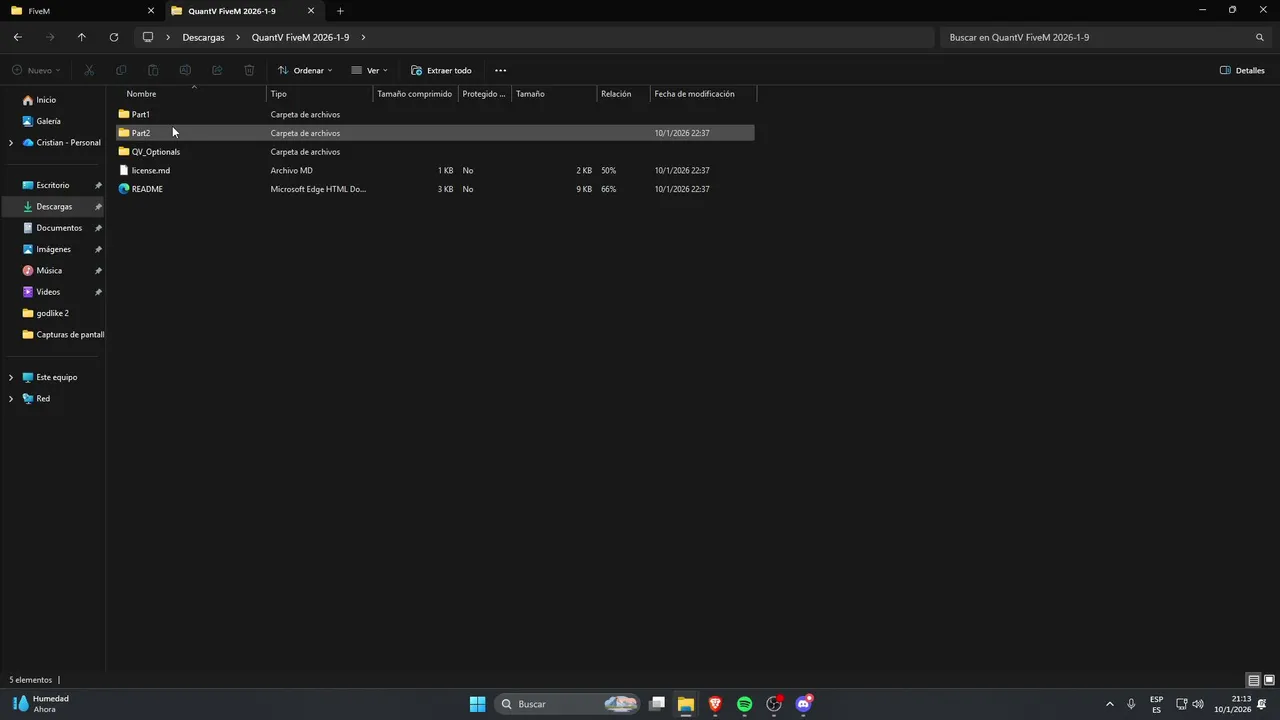Screen dimensions: 1280x720
Task: Click QuantV FiveM 2026-1-9 breadcrumb
Action: (x=300, y=37)
